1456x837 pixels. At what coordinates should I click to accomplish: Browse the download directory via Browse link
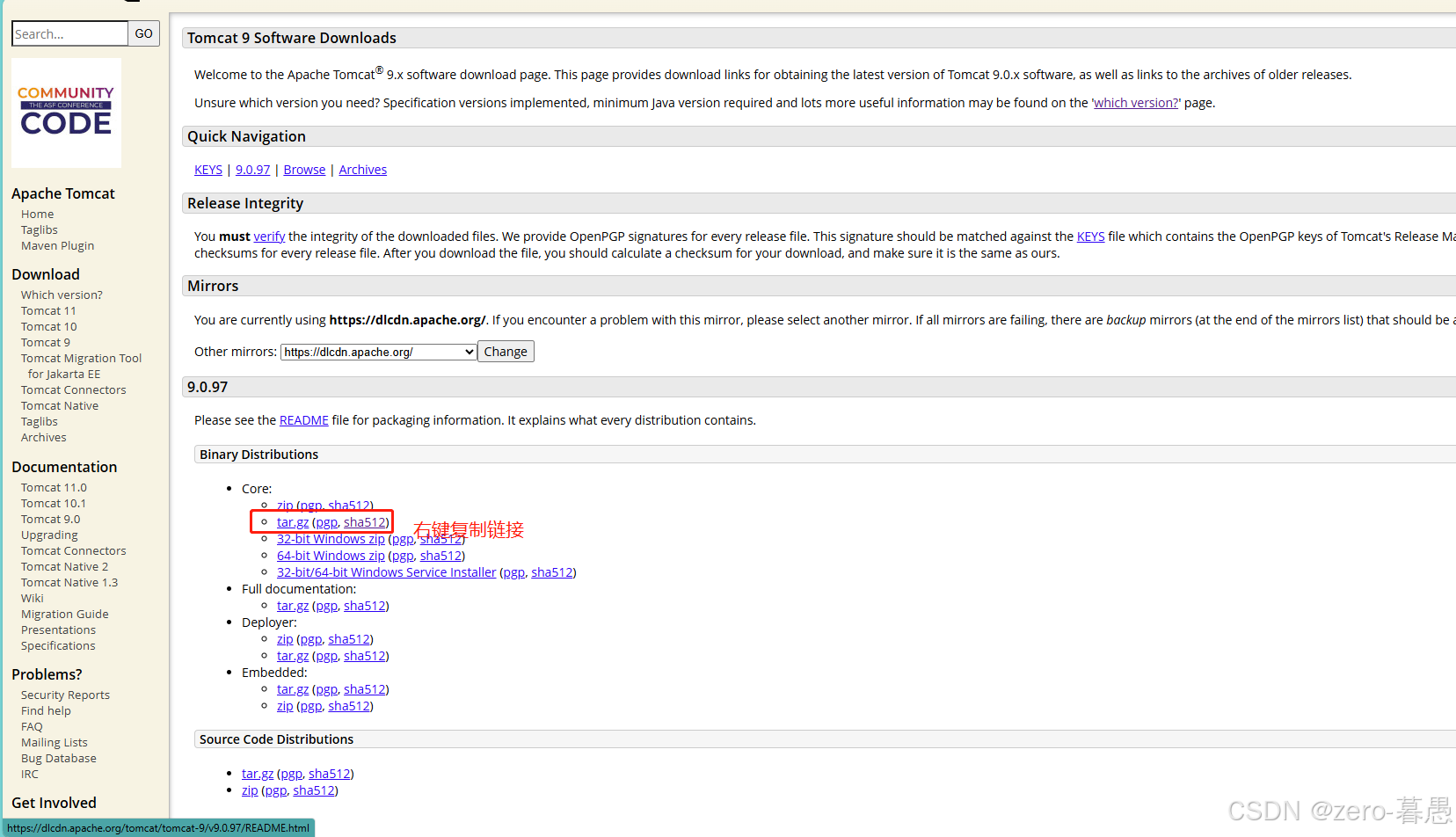(x=303, y=169)
